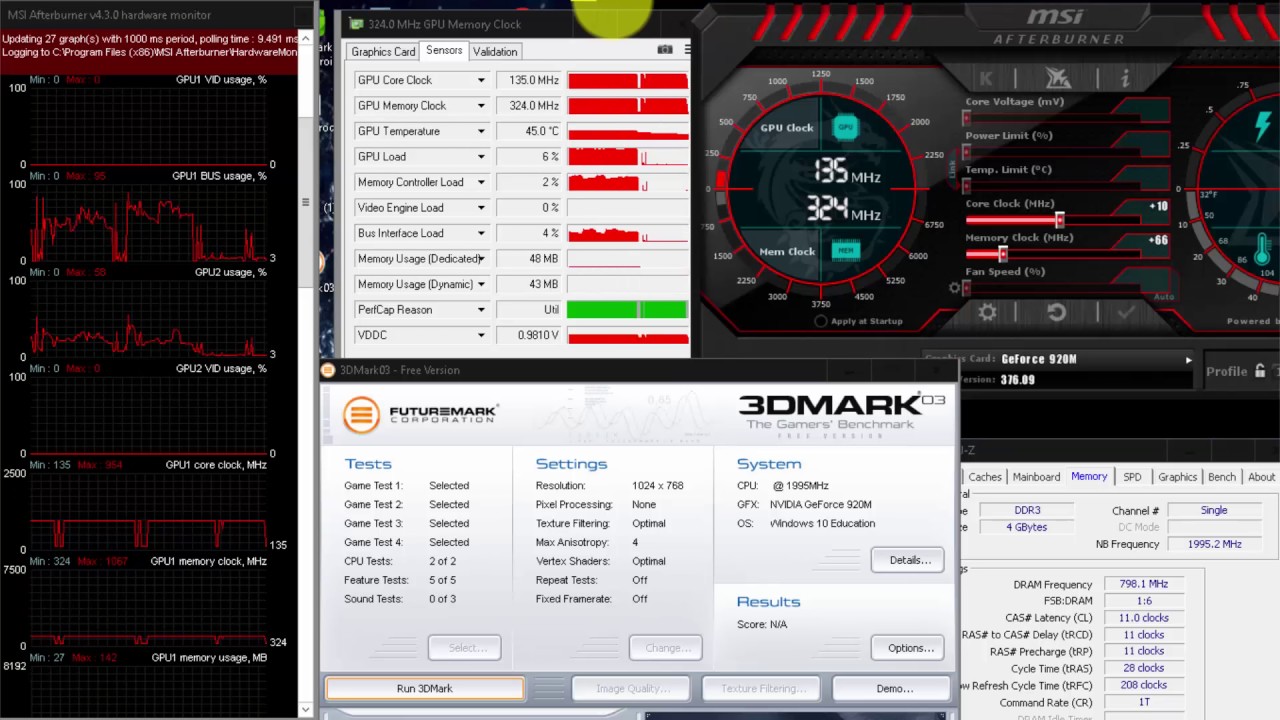Image resolution: width=1280 pixels, height=720 pixels.
Task: Click Texture Filtering button in 3DMark
Action: [x=764, y=688]
